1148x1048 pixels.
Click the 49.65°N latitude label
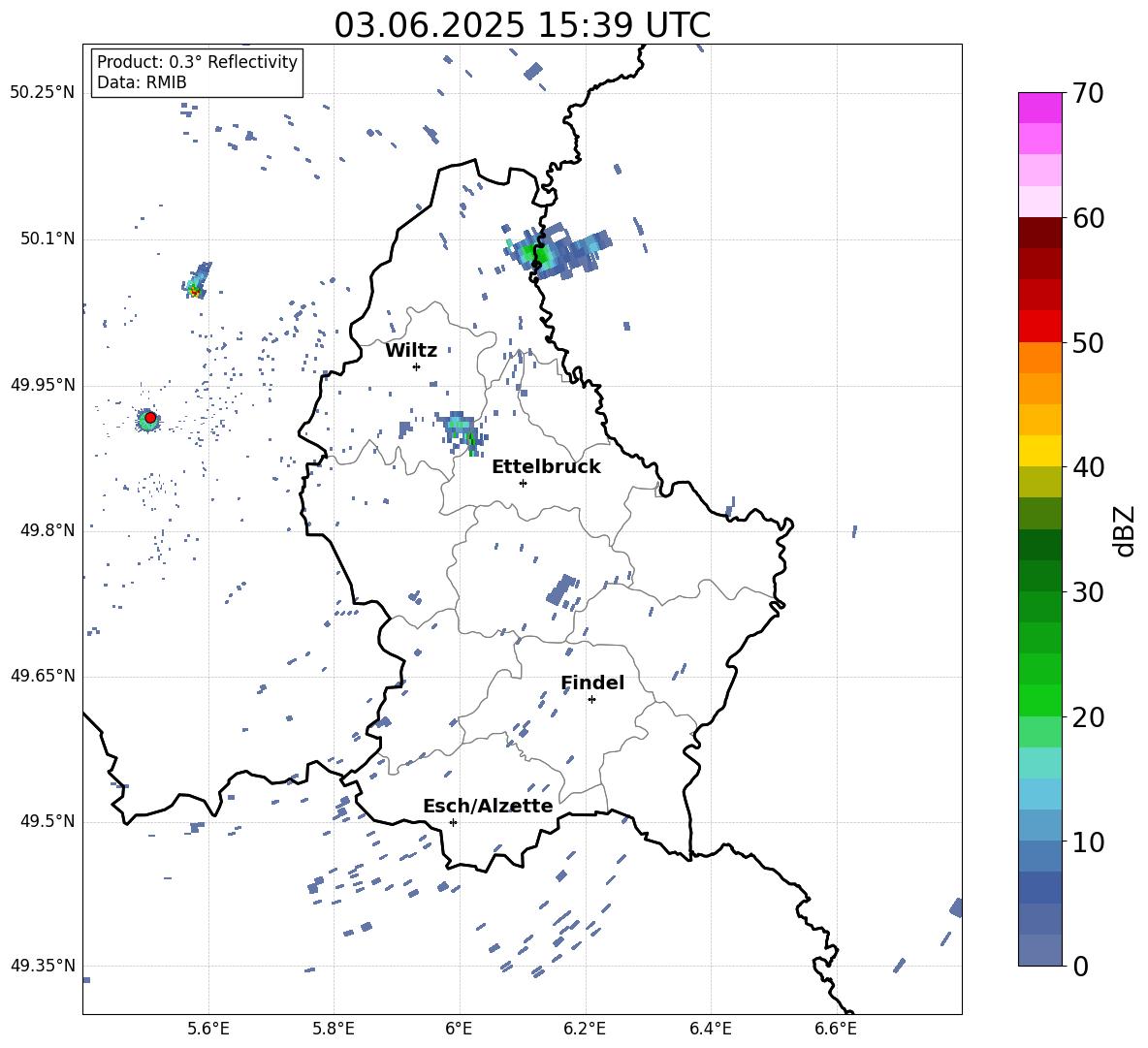(x=43, y=676)
